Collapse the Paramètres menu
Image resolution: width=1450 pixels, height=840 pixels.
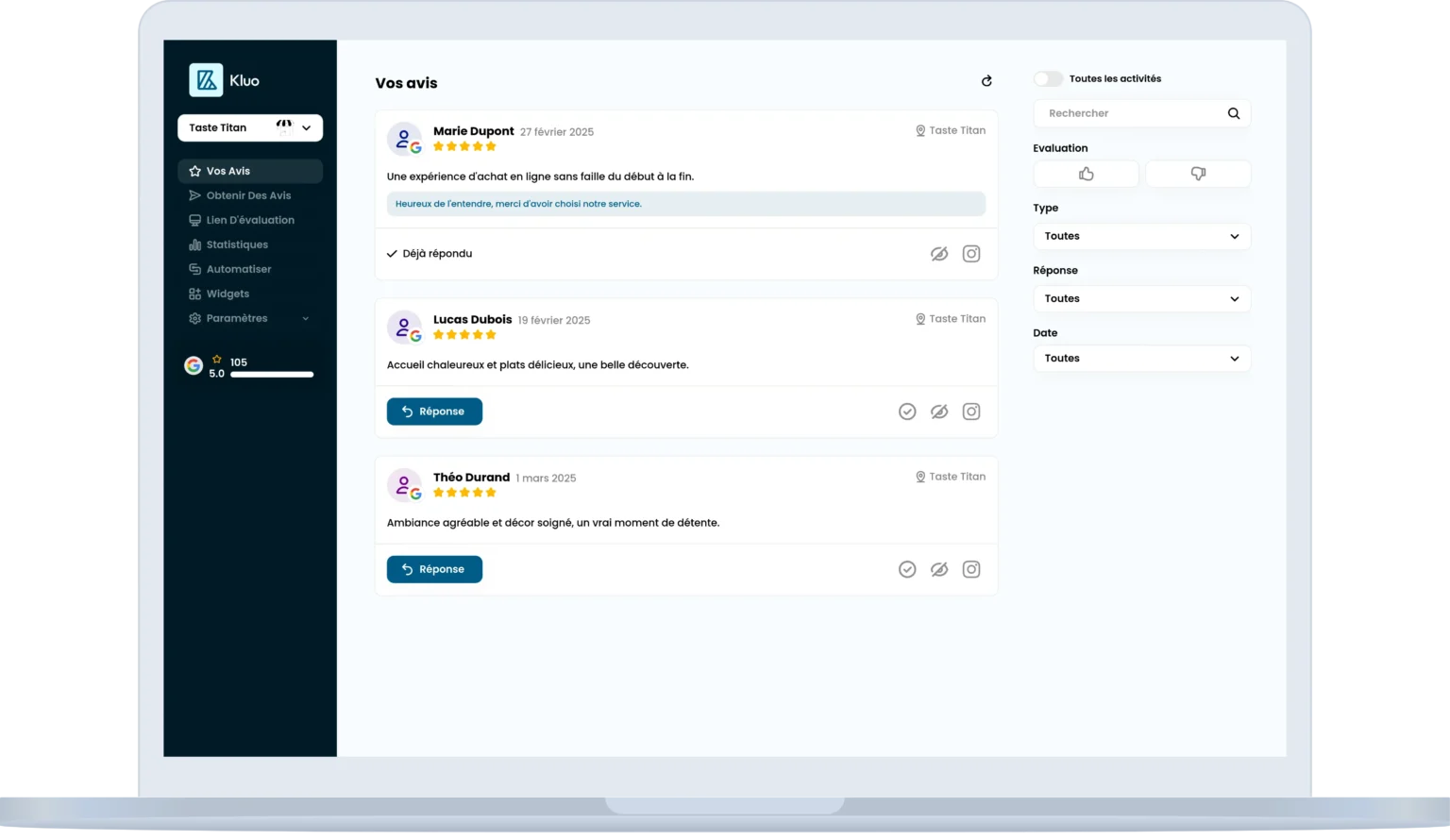304,318
